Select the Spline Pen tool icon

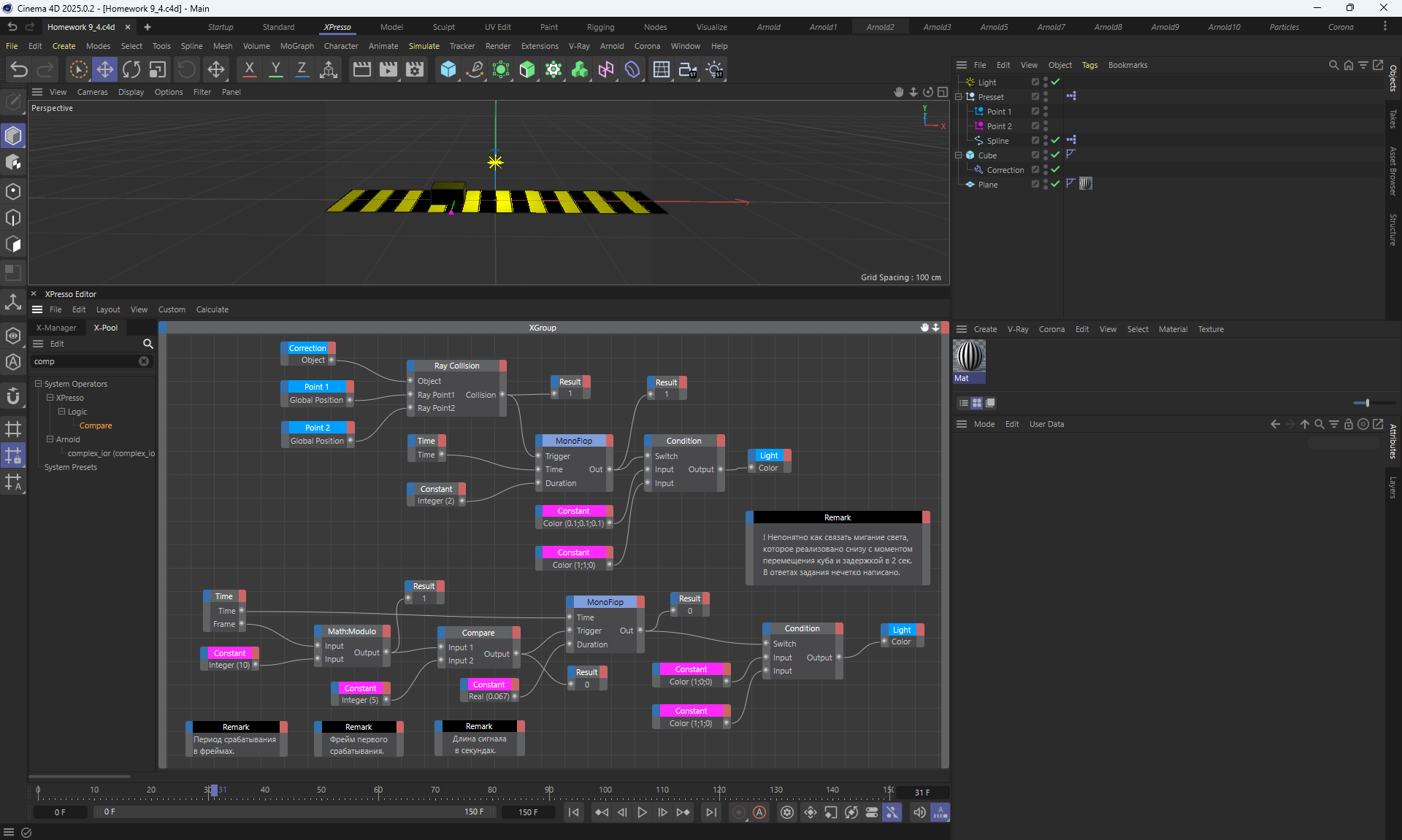pyautogui.click(x=475, y=69)
